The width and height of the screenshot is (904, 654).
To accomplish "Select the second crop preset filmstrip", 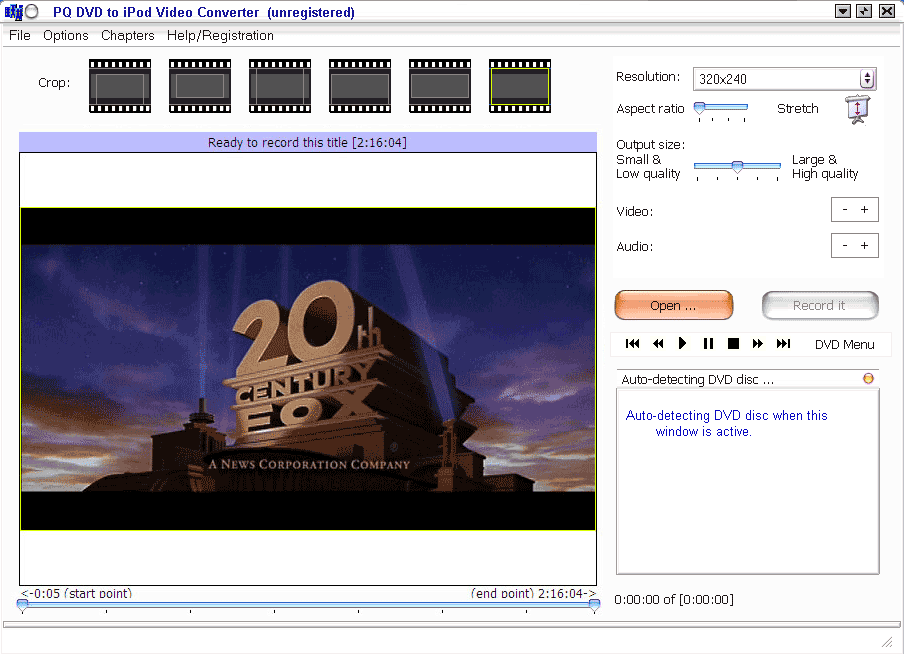I will tap(200, 86).
